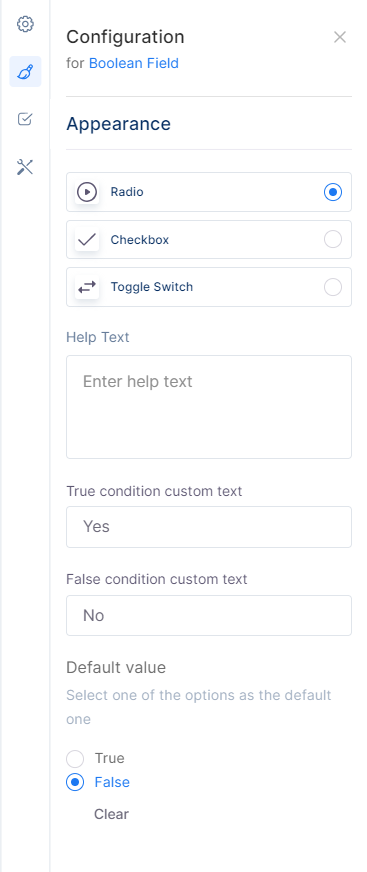Screen dimensions: 367x872
Task: Select the paintbrush appearance sidebar icon
Action: [25, 72]
